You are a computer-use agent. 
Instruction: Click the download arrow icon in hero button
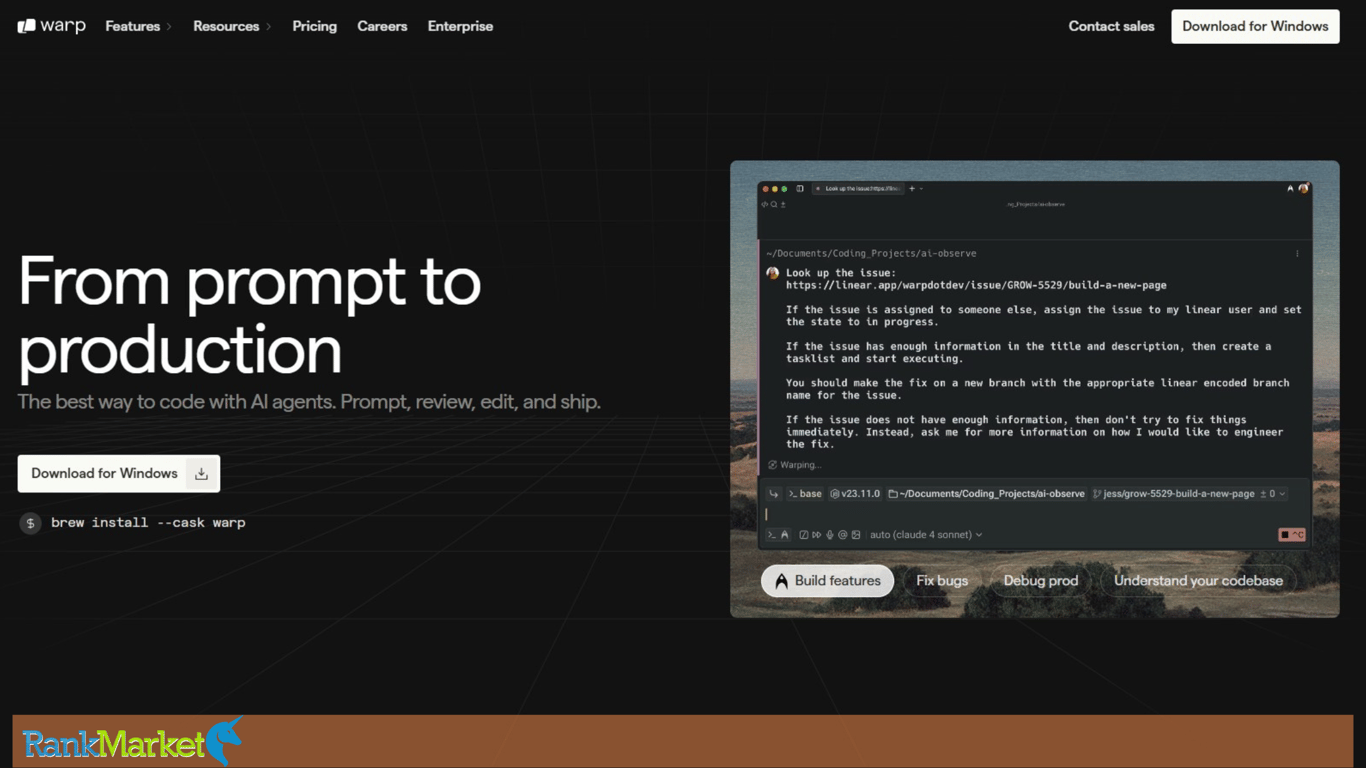(x=201, y=474)
